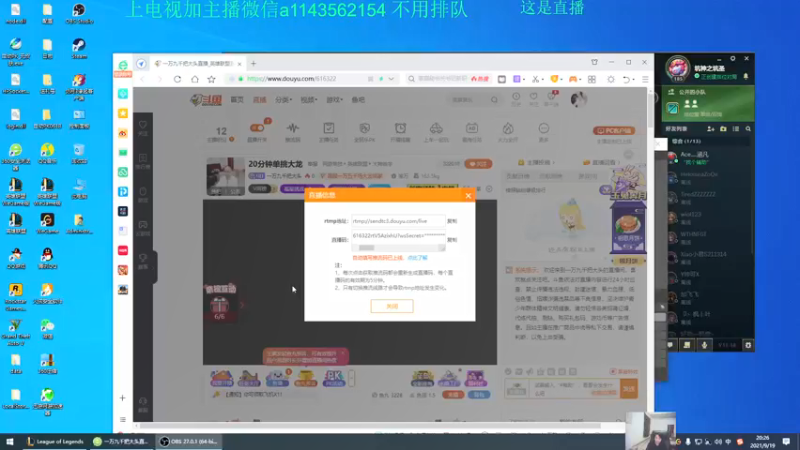Click the browser screenshot scissors icon
The image size is (800, 450).
(535, 79)
